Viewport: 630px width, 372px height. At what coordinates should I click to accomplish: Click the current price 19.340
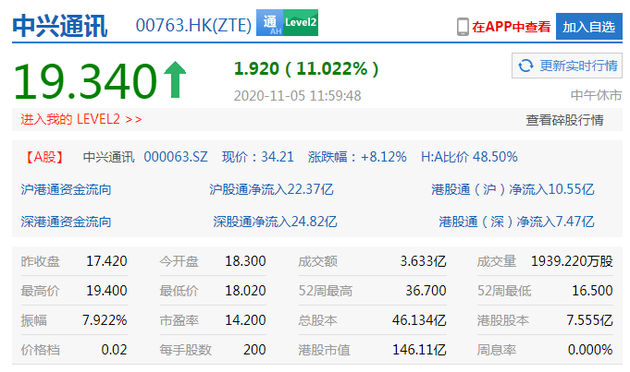[85, 81]
